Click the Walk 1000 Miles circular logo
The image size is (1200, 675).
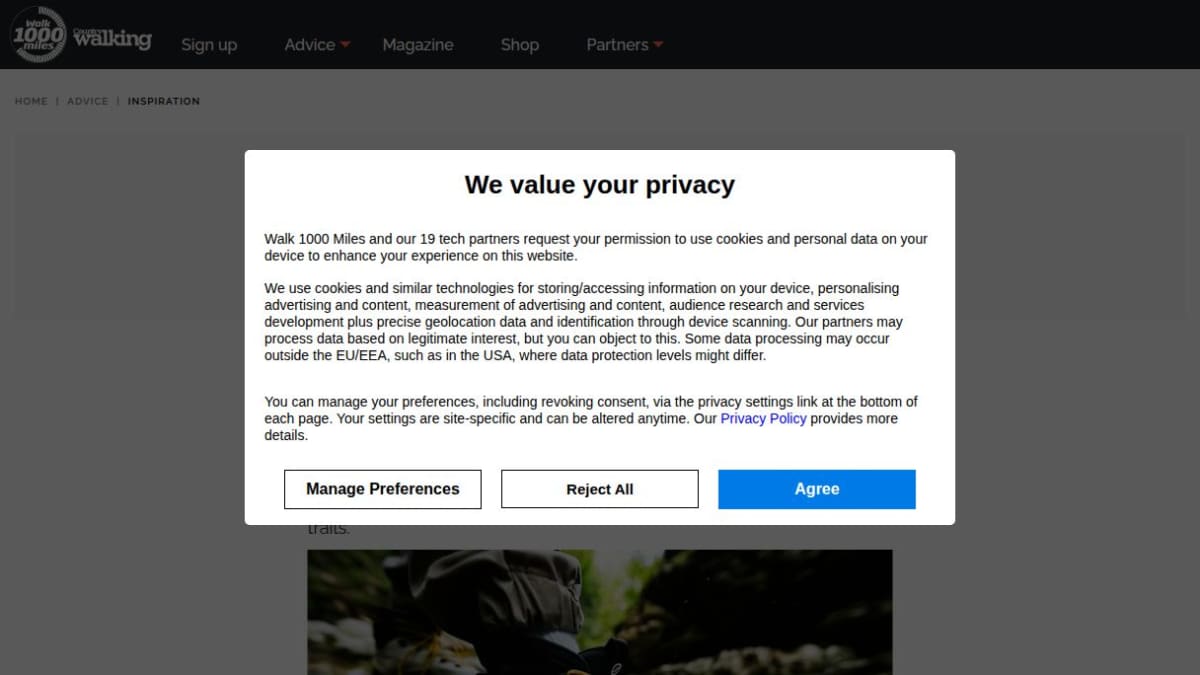pos(38,35)
